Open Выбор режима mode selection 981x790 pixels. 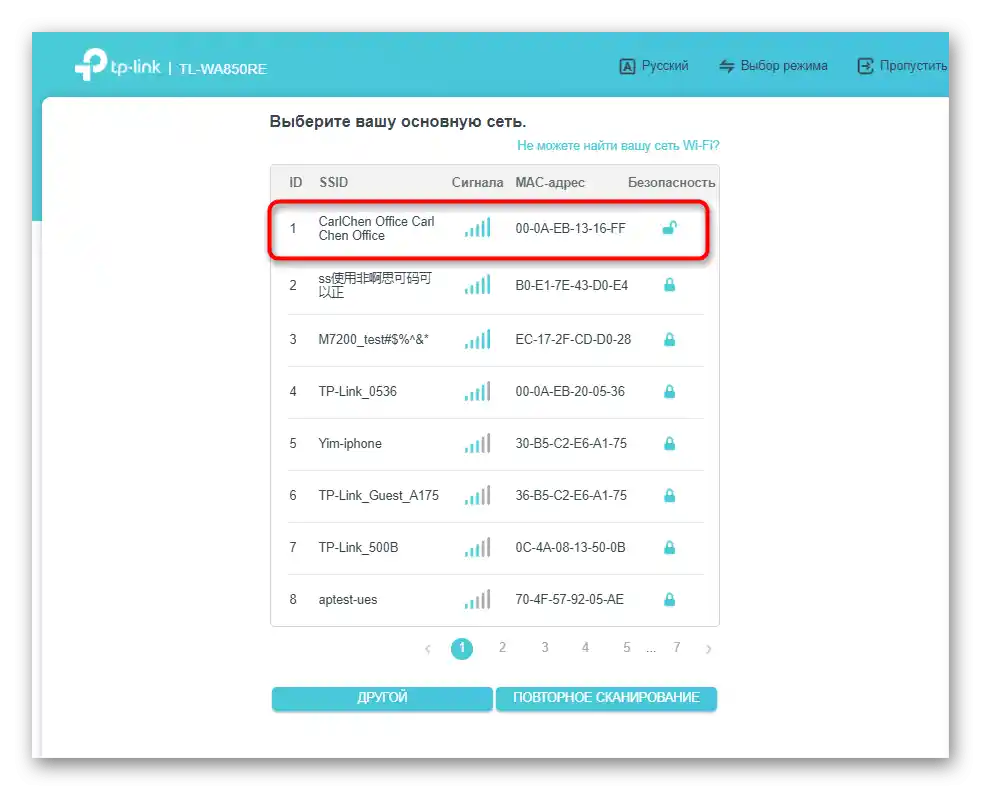pyautogui.click(x=773, y=66)
